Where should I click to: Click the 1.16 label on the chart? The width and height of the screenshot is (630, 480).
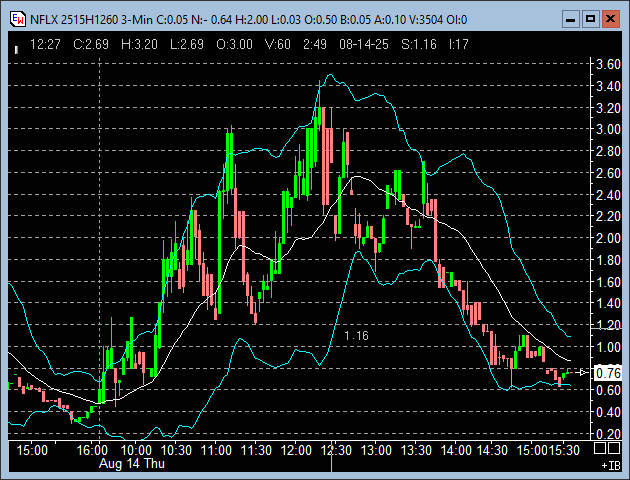coord(356,335)
